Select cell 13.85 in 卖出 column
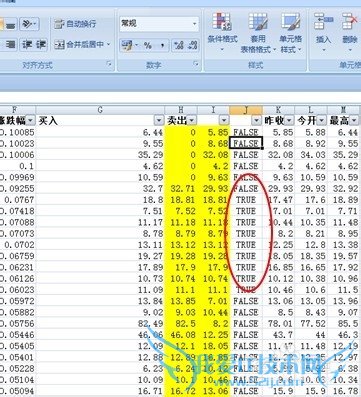The height and width of the screenshot is (397, 361). (181, 301)
